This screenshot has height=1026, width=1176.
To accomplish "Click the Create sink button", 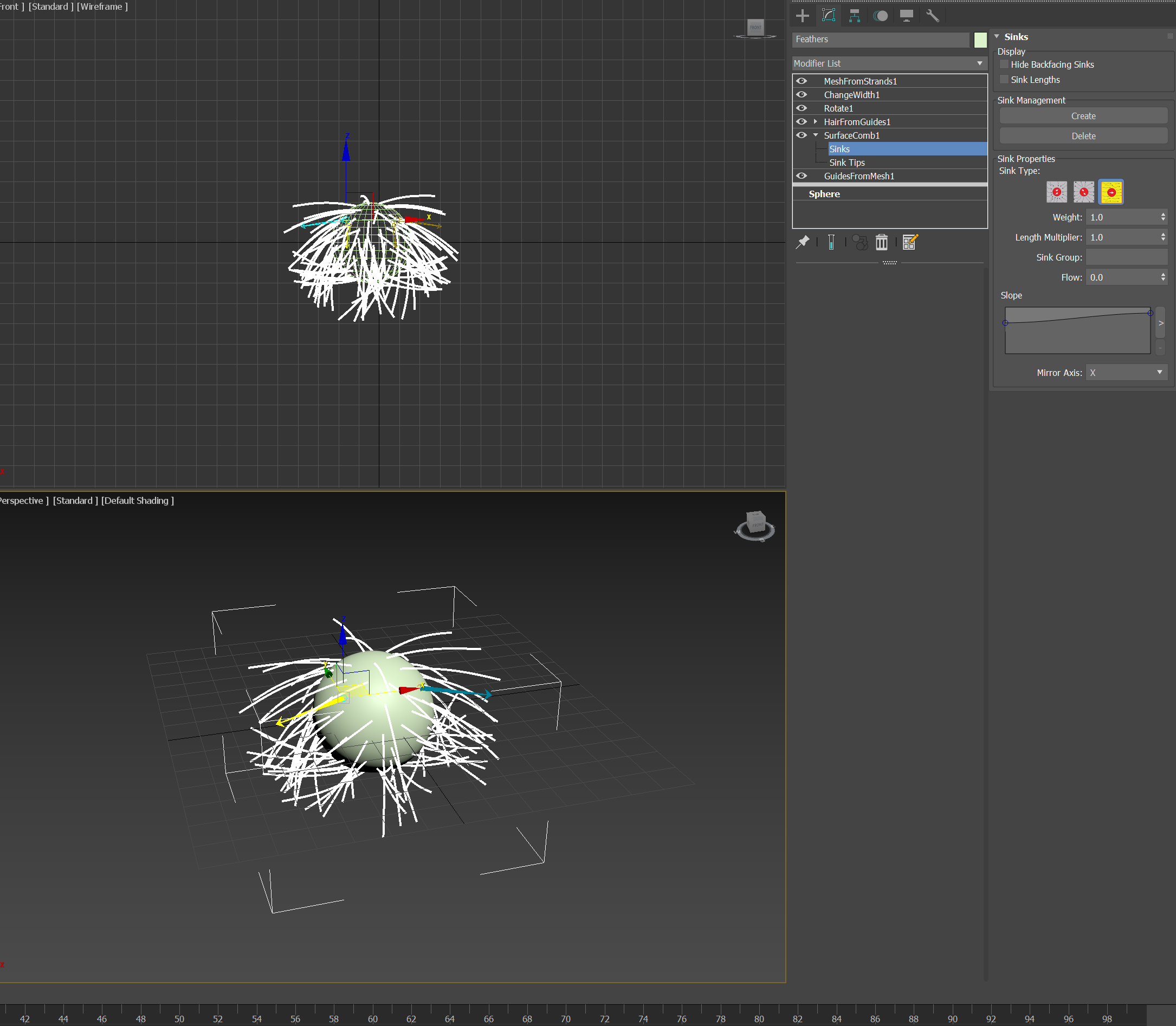I will point(1083,116).
